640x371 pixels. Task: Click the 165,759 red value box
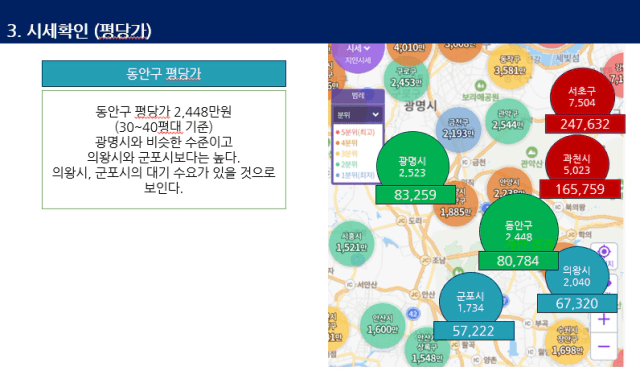point(580,189)
